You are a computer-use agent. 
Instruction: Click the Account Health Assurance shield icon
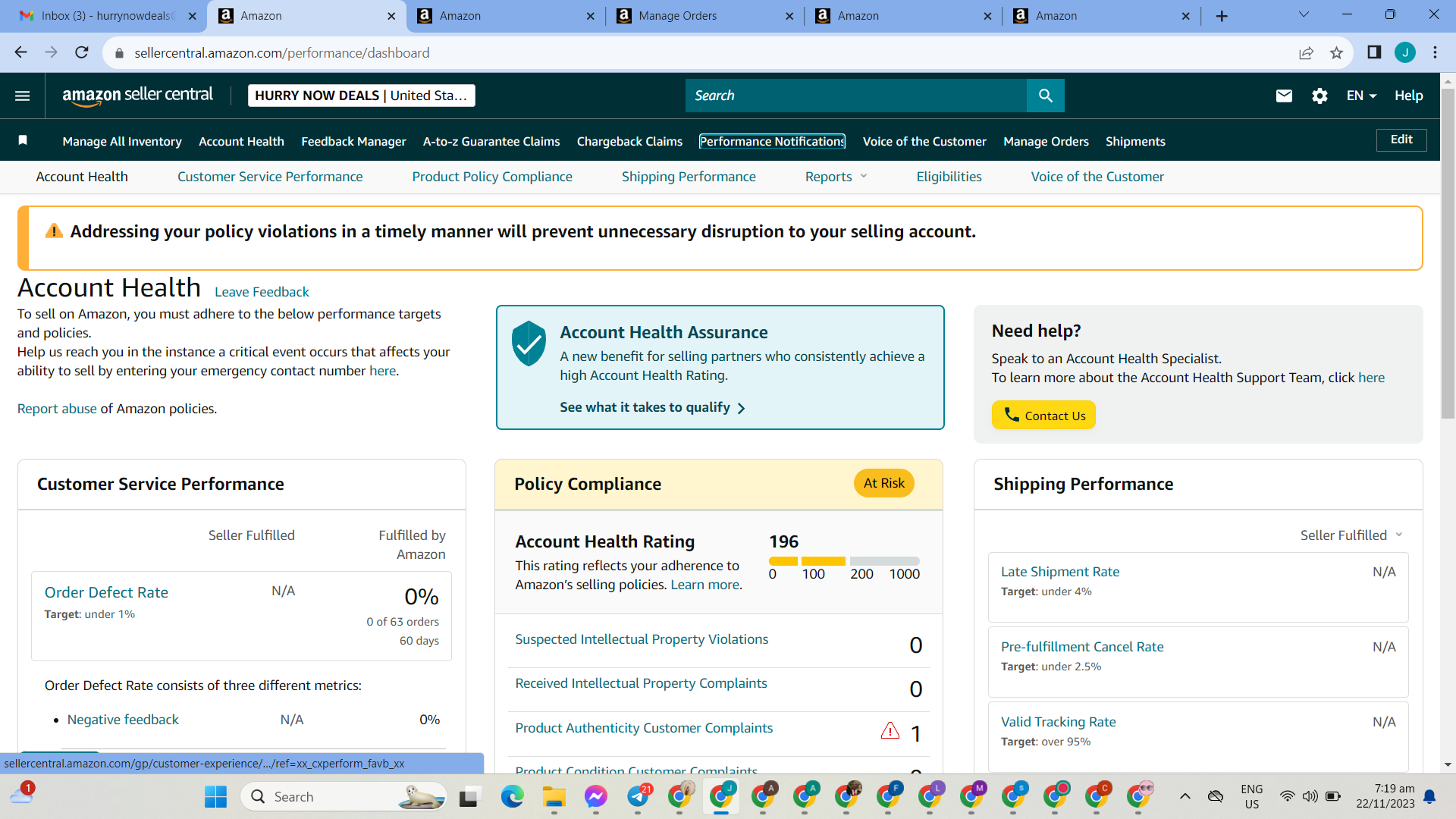[529, 343]
